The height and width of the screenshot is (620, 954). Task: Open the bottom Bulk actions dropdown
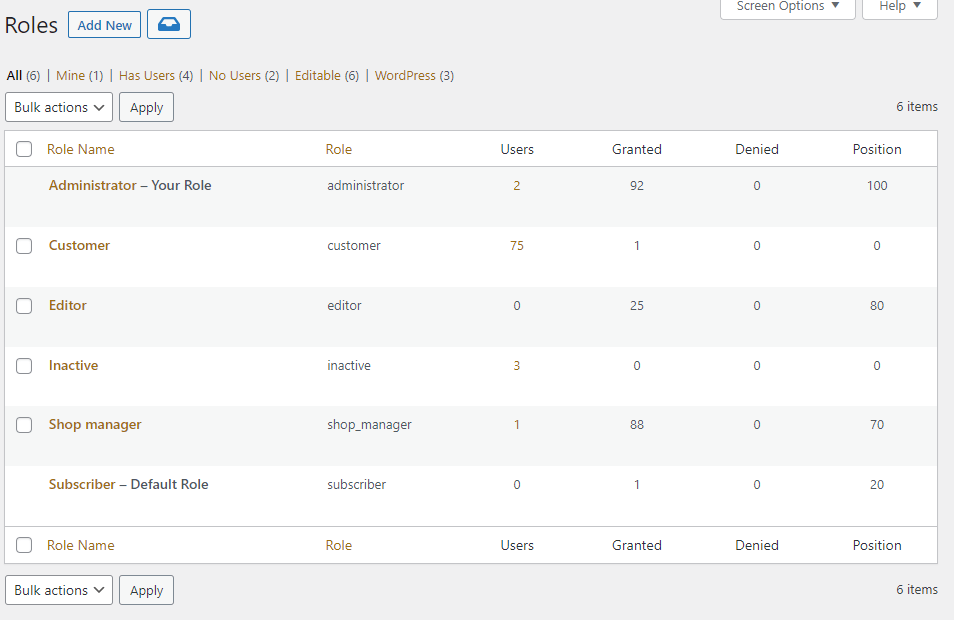click(x=59, y=590)
